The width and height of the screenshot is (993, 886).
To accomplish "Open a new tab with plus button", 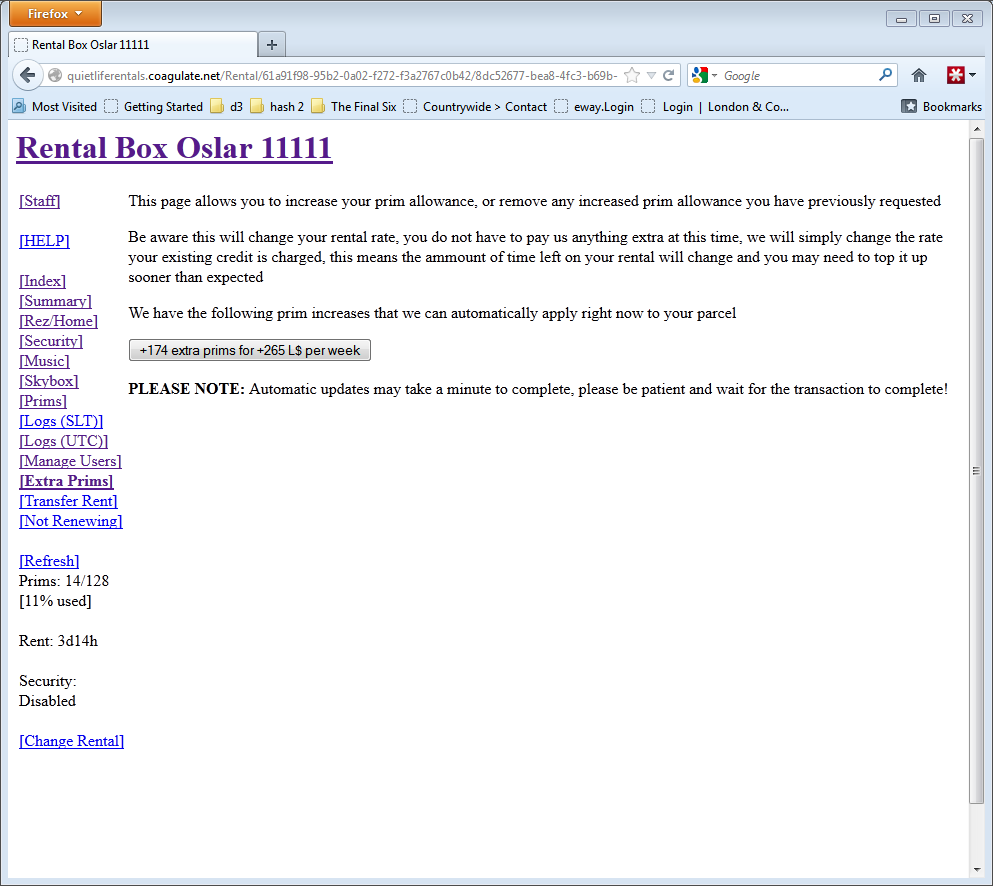I will [272, 45].
